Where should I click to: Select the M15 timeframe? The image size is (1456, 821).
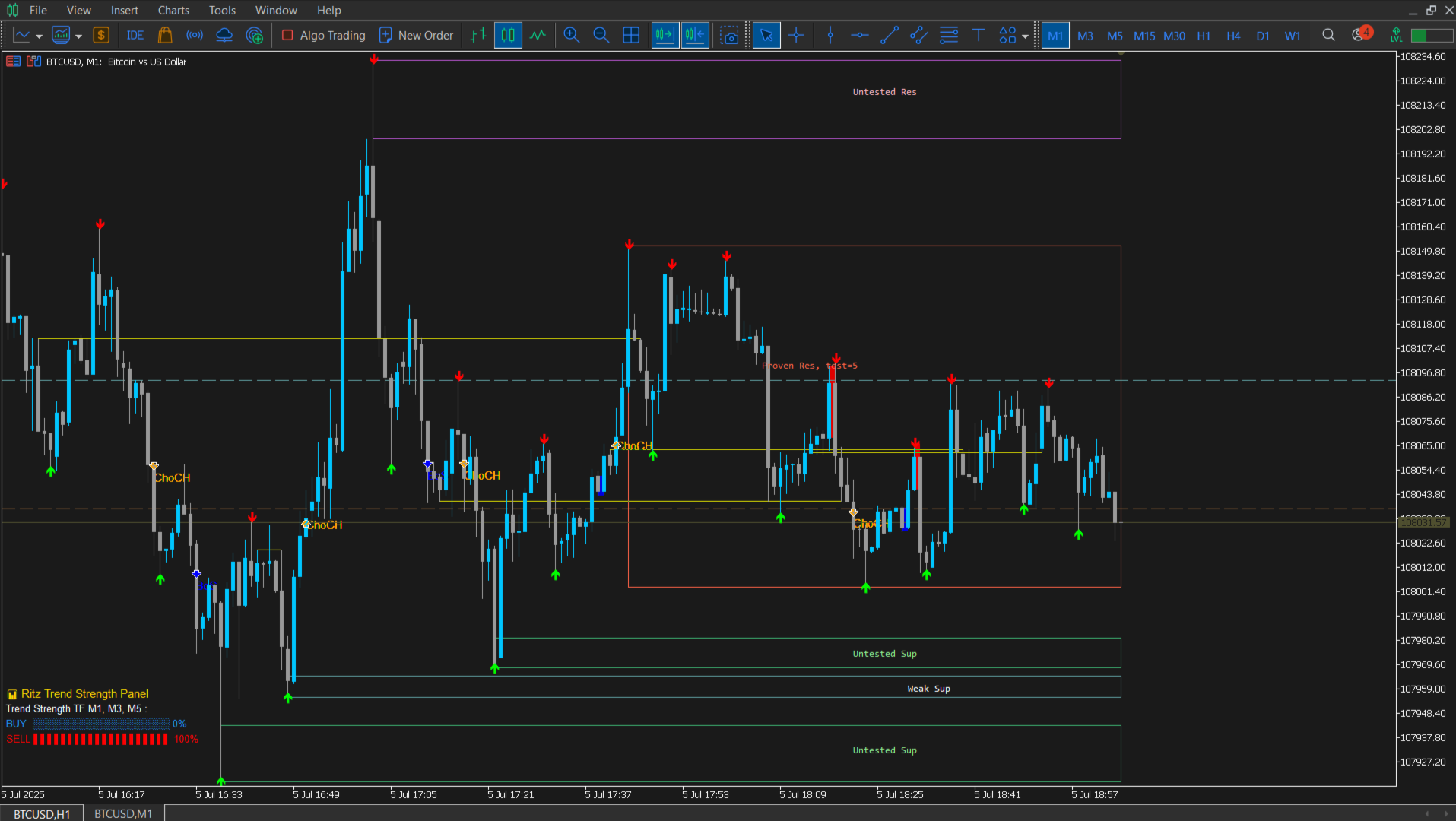pyautogui.click(x=1144, y=36)
